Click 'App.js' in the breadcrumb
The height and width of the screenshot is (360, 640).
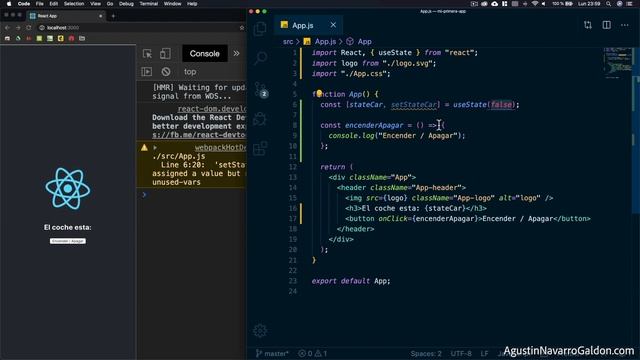pos(325,42)
